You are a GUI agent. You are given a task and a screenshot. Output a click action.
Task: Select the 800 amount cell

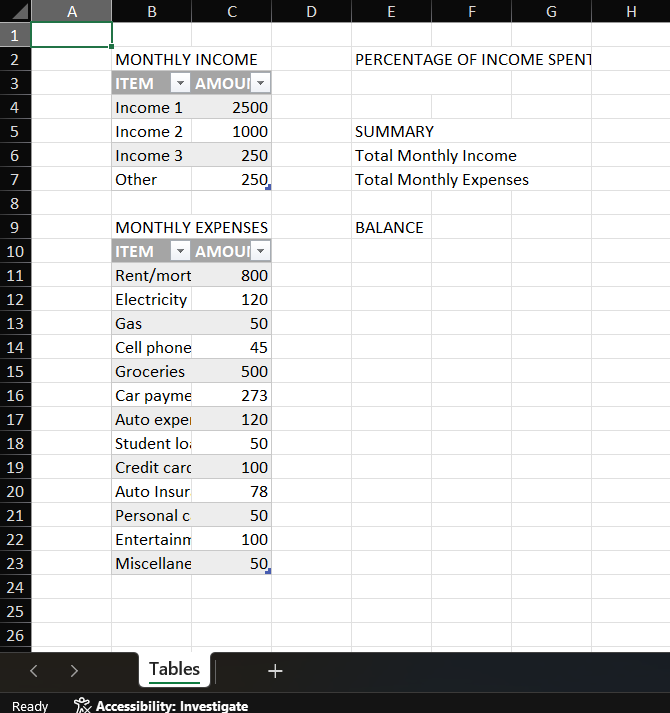[232, 275]
